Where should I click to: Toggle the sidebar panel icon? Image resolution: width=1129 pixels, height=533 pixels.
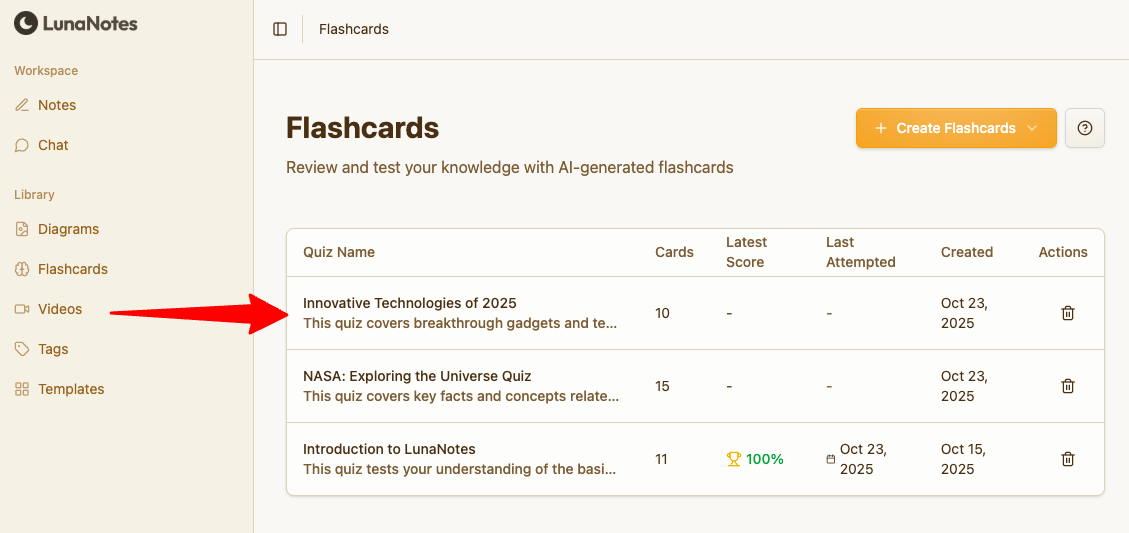click(x=280, y=29)
